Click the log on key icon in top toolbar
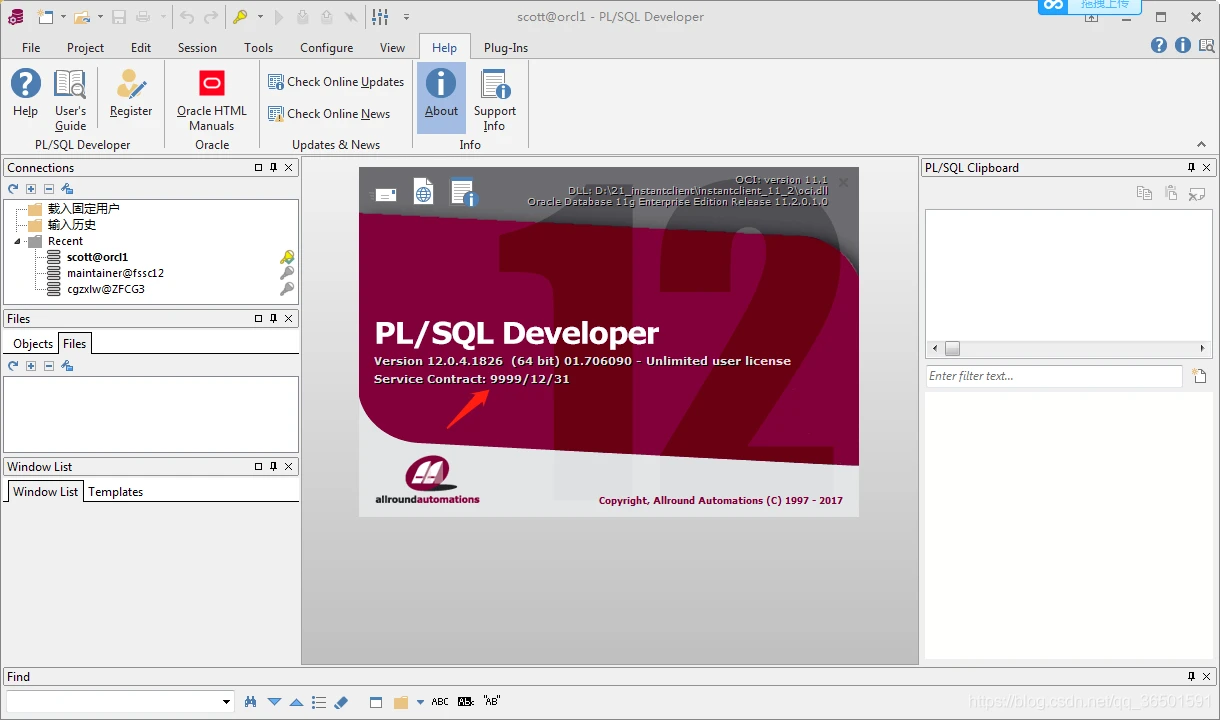The width and height of the screenshot is (1220, 720). pos(240,17)
